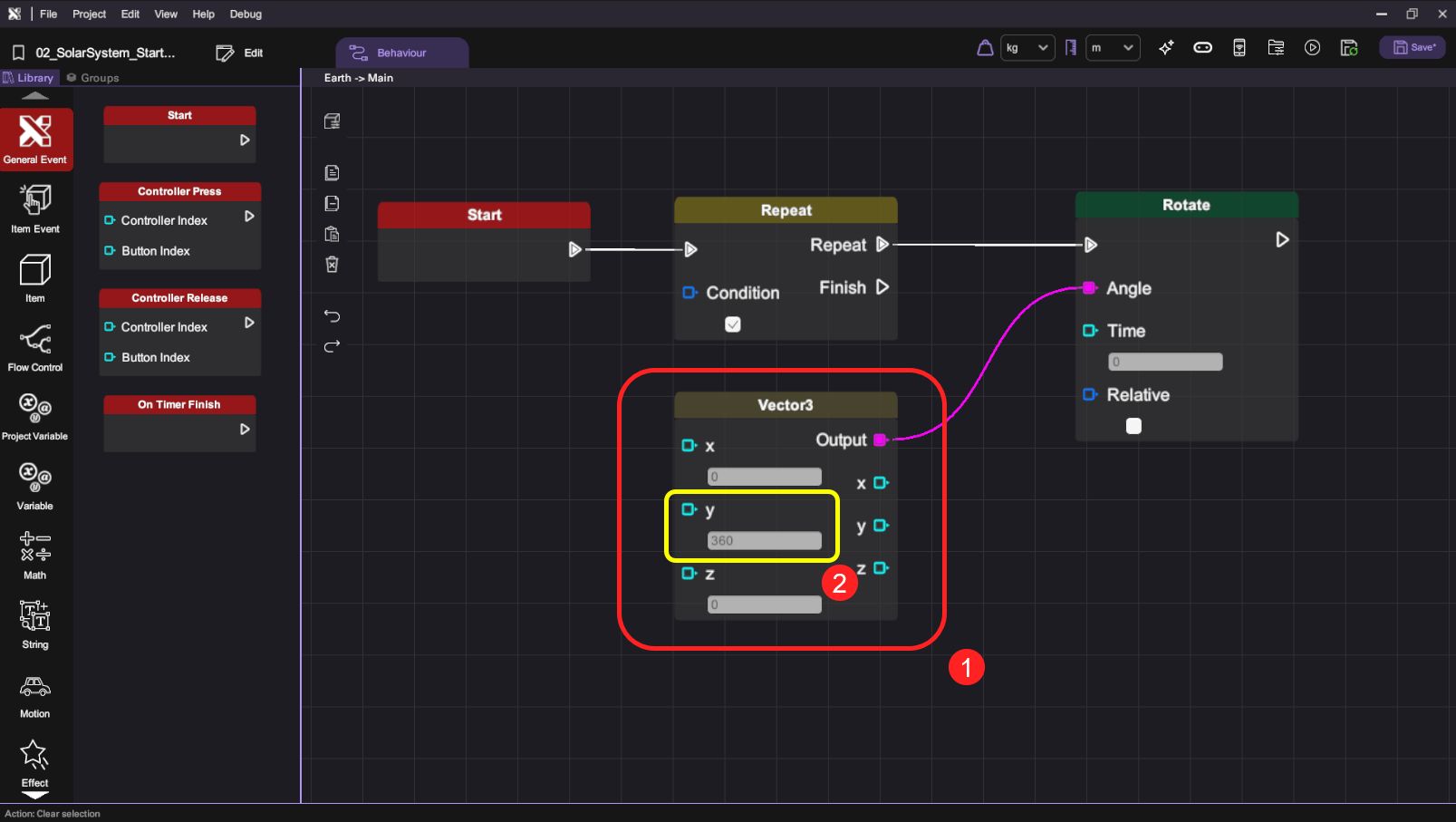
Task: Open the String node category
Action: [x=35, y=624]
